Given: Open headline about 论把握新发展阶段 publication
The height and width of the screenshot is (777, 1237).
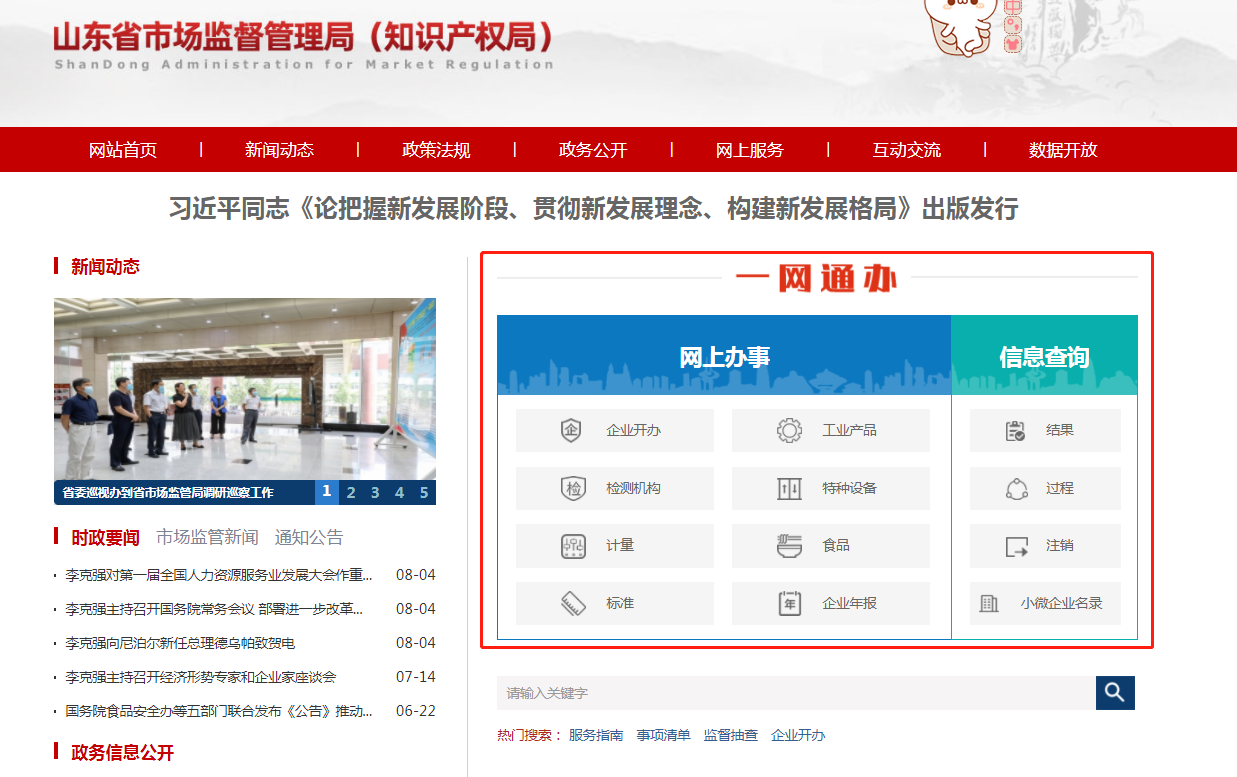Looking at the screenshot, I should coord(593,209).
